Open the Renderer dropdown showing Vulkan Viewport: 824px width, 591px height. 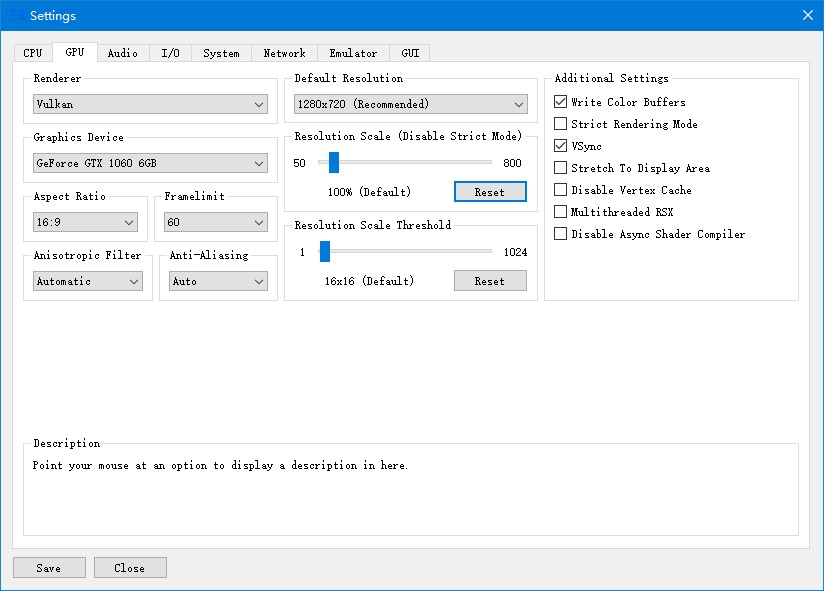click(150, 104)
